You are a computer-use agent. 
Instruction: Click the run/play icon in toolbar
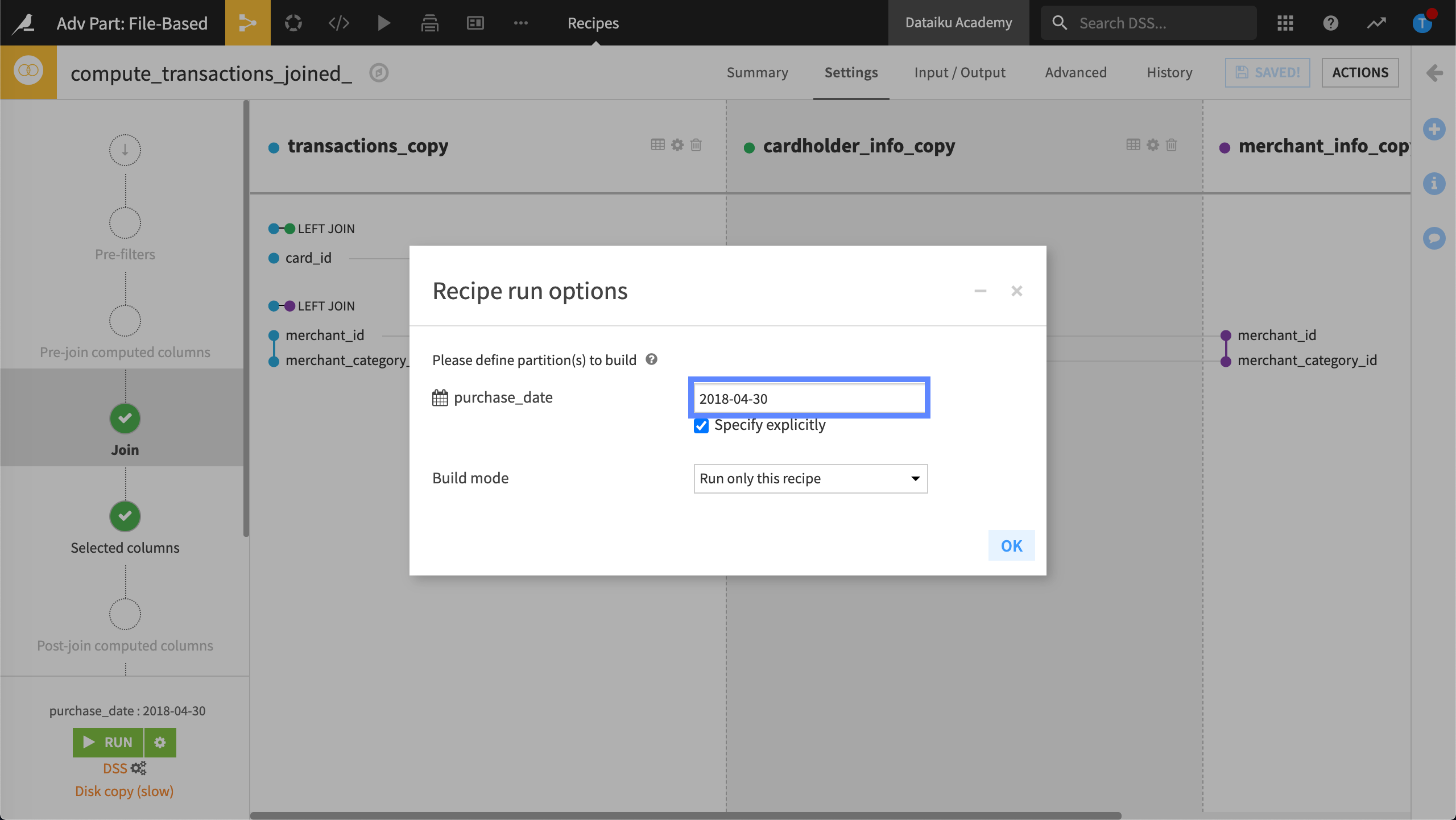[384, 22]
